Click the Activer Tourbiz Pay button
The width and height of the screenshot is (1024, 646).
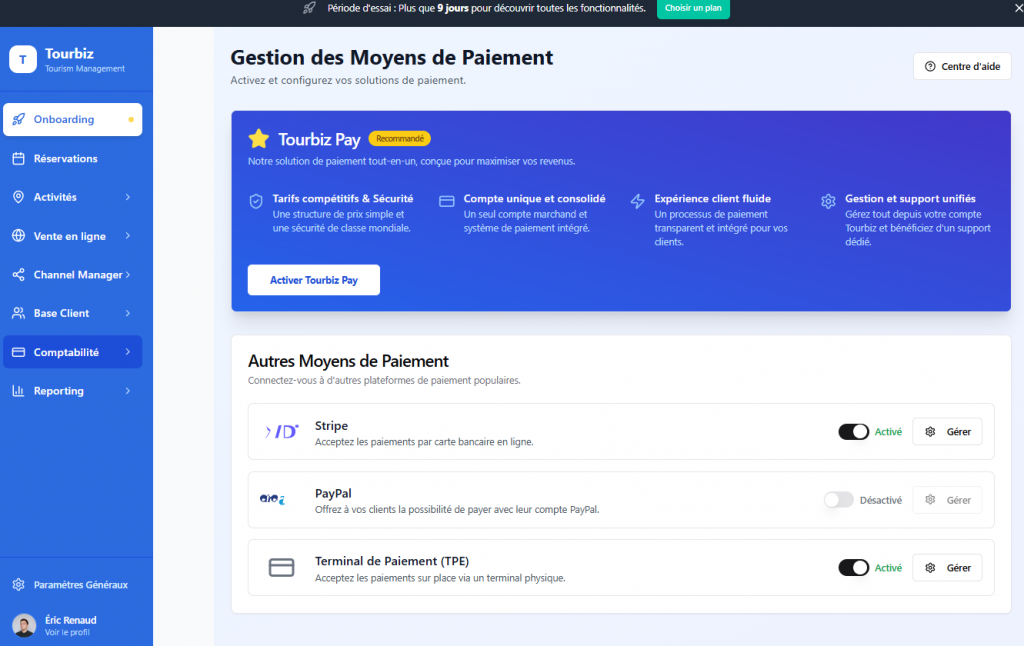313,280
